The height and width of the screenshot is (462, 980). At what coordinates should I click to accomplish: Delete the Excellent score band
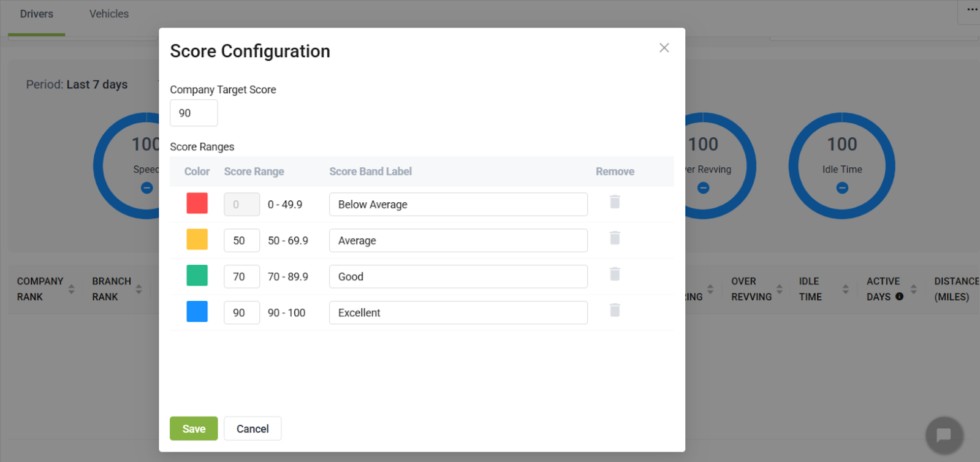pos(615,311)
